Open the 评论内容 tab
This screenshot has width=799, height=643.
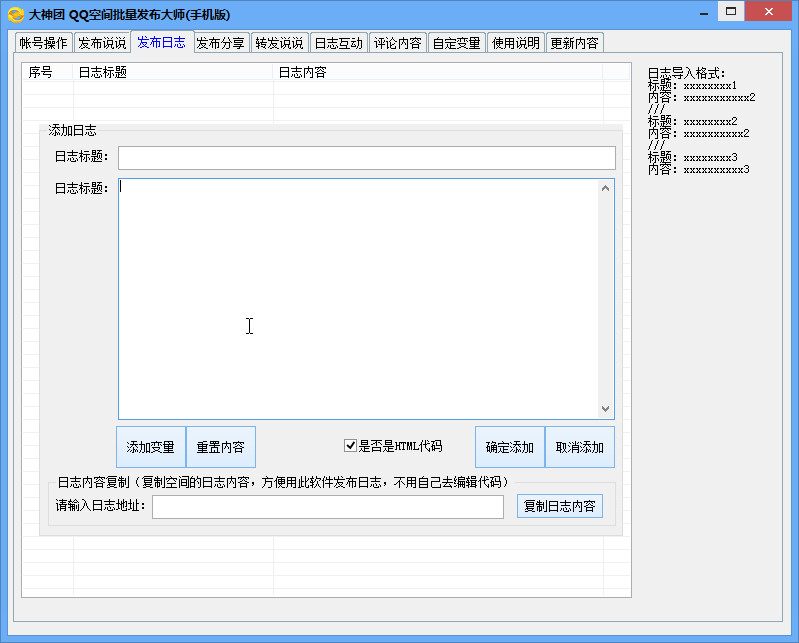397,43
